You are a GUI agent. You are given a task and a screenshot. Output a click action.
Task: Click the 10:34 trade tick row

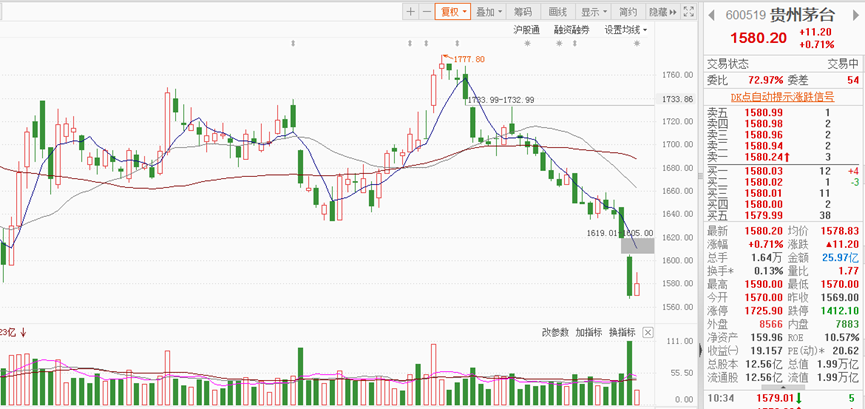[x=782, y=397]
